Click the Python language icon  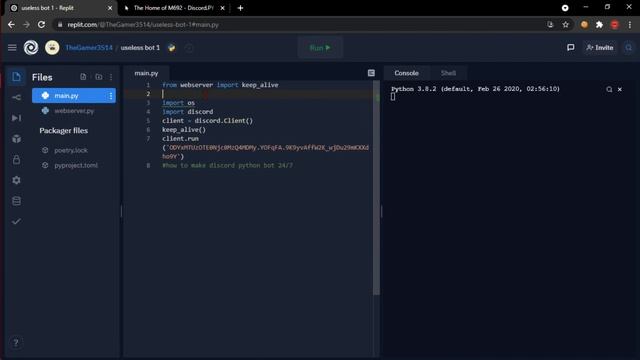coord(171,48)
